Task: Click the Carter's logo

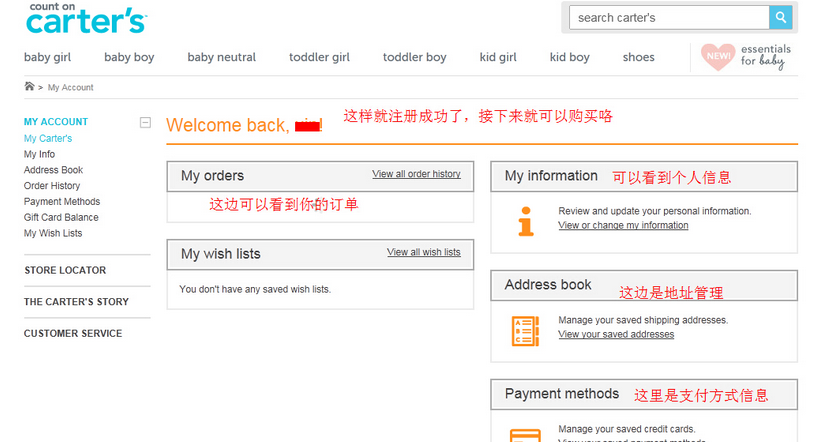Action: (x=86, y=18)
